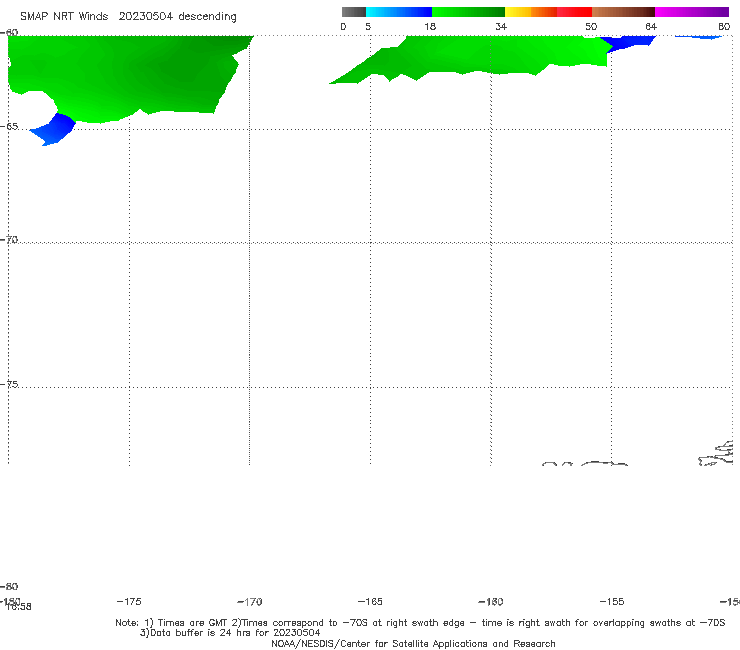Click the cyan-to-blue segment of the color bar

399,12
